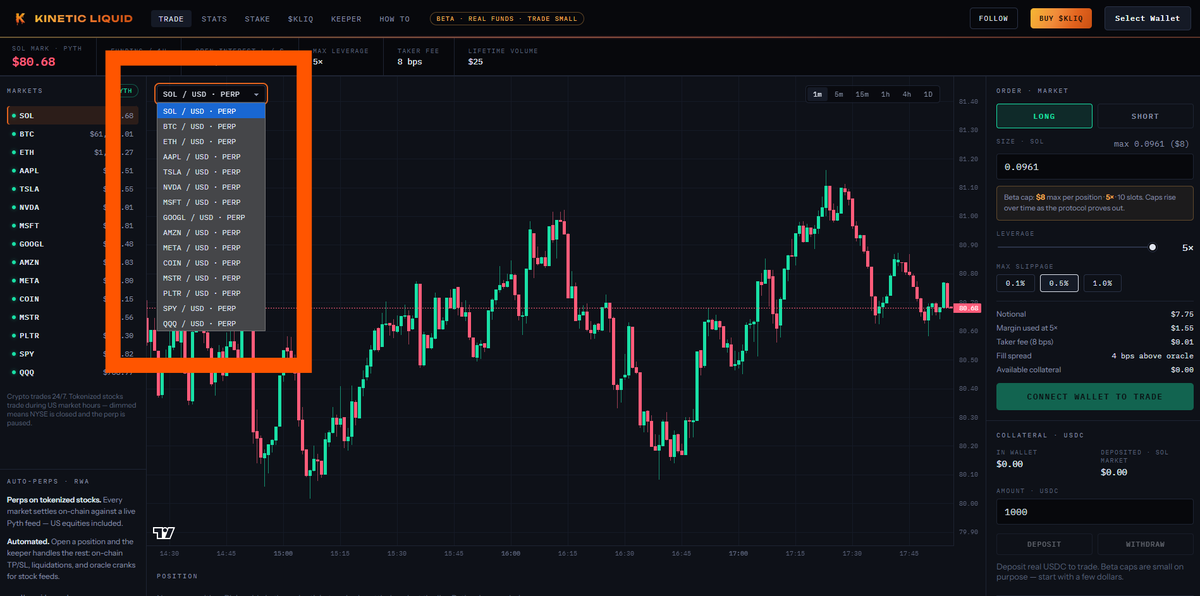Click the Kinetic Liquid logo icon

click(21, 18)
